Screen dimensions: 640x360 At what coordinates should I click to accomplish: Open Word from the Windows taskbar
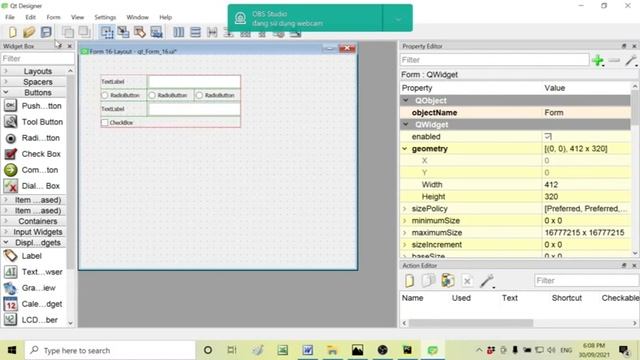(x=308, y=350)
